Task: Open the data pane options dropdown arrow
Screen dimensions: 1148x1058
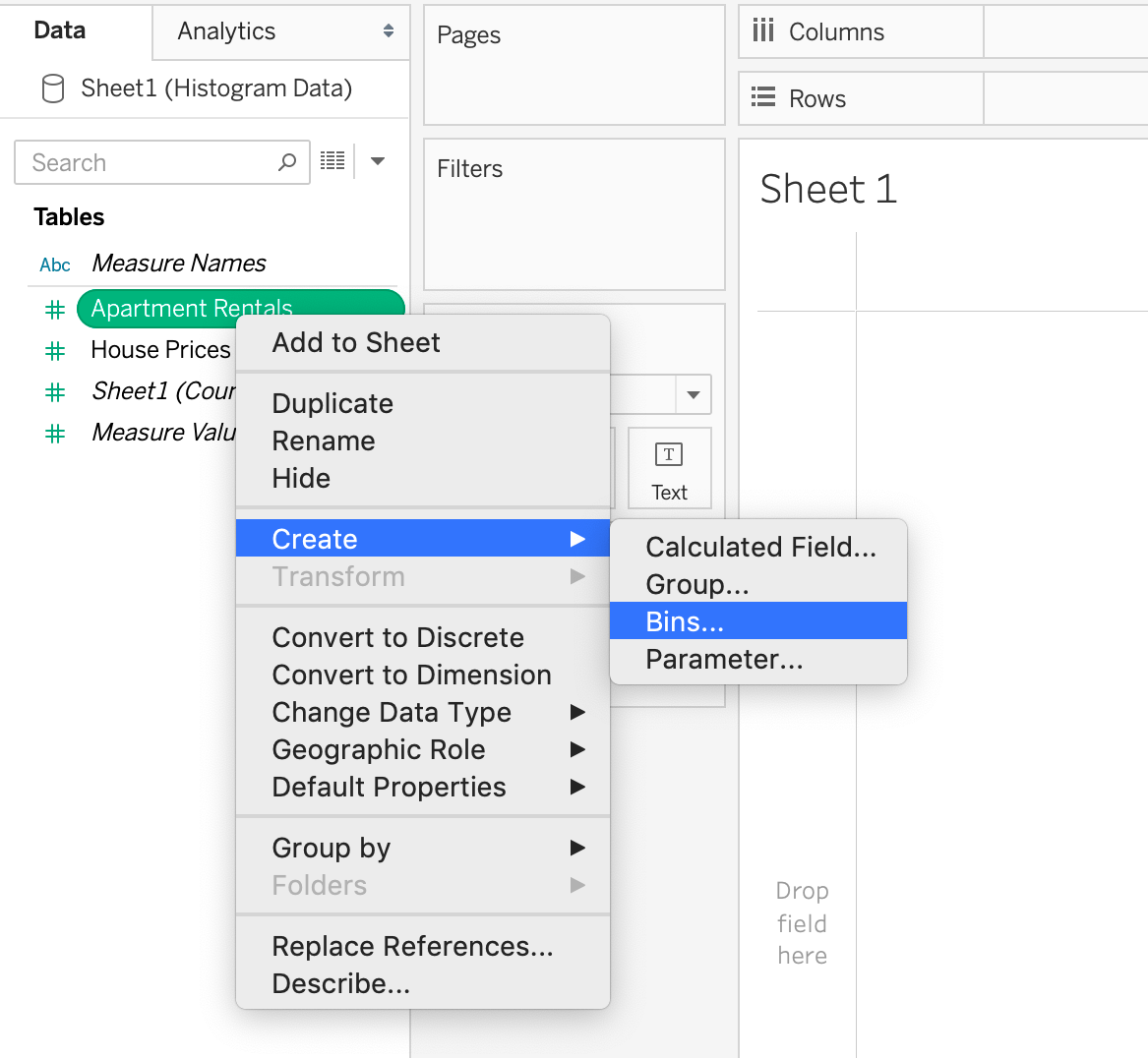Action: tap(378, 161)
